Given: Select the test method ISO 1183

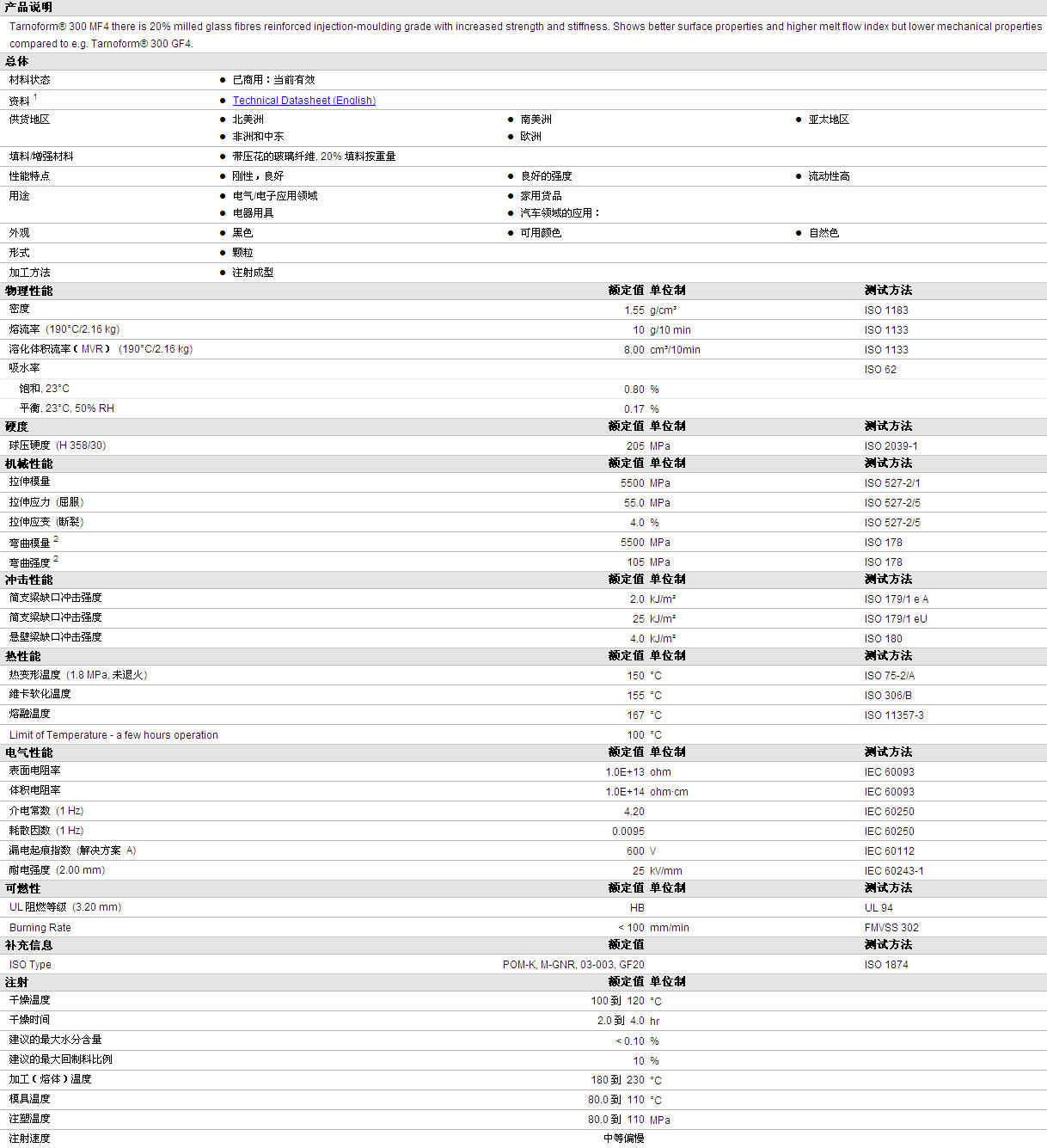Looking at the screenshot, I should [x=886, y=310].
